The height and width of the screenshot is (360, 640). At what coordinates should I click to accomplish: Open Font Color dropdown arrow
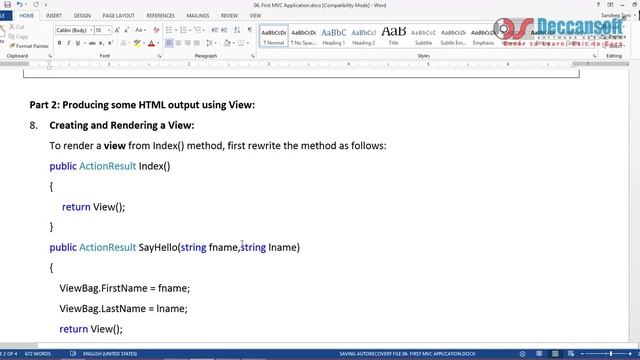tap(158, 43)
